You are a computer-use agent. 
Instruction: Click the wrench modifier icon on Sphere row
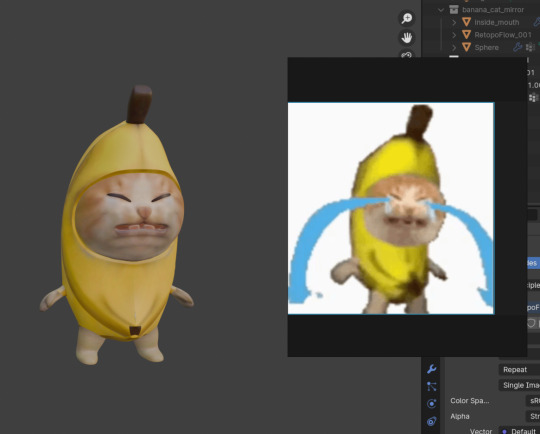click(517, 47)
